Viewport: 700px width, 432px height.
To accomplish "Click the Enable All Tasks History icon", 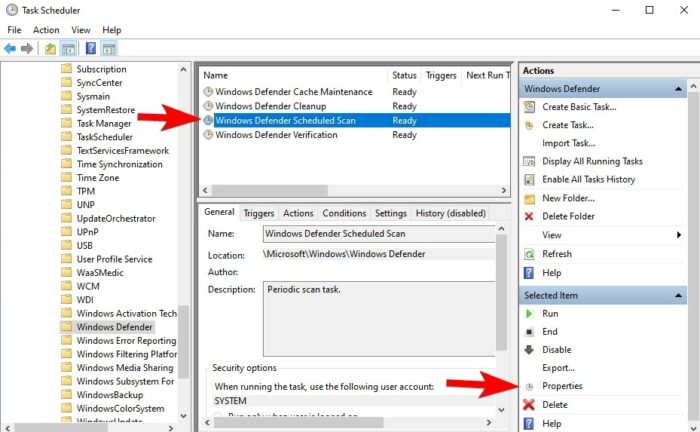I will click(529, 179).
